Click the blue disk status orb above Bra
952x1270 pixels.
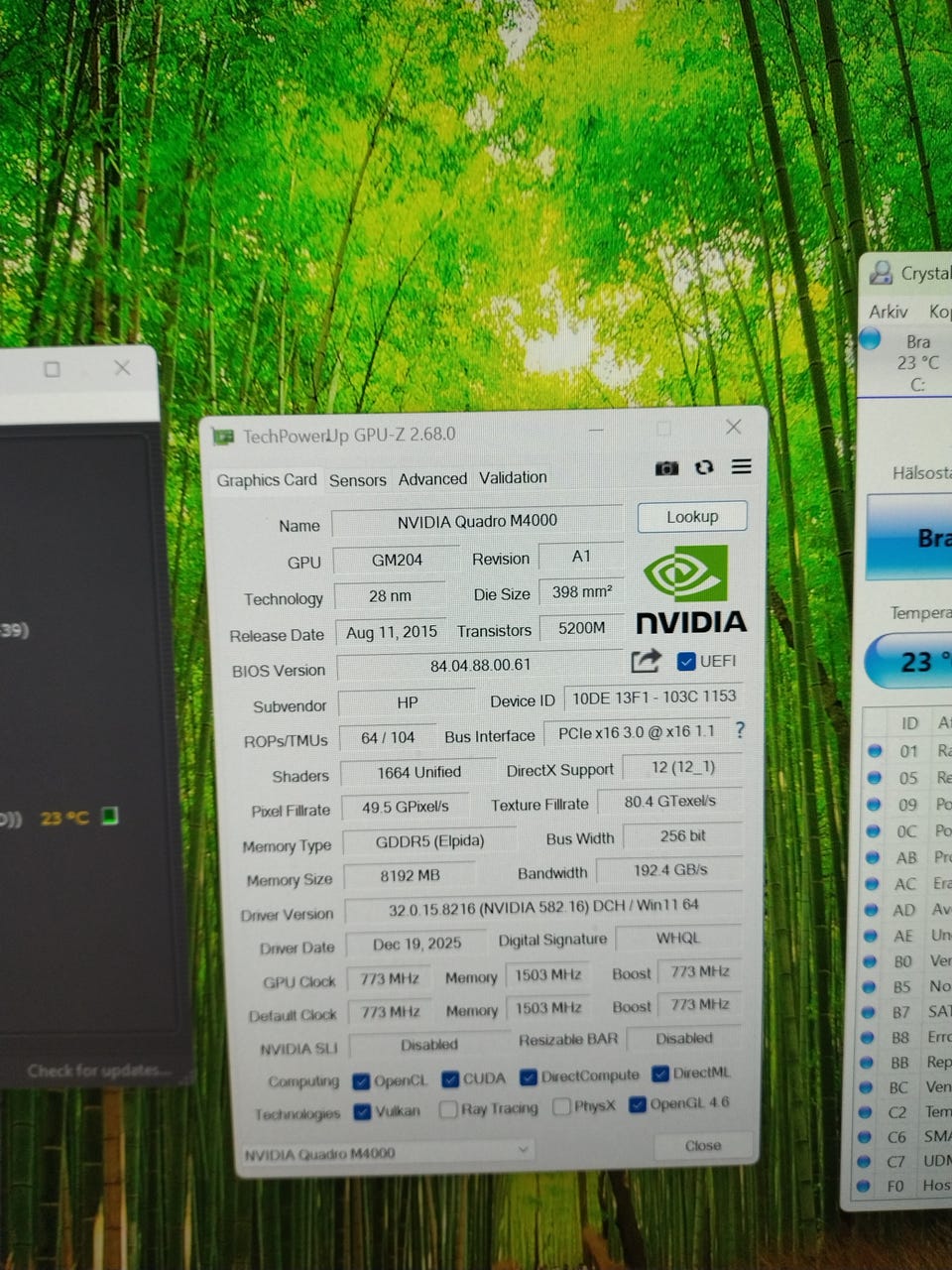(870, 339)
